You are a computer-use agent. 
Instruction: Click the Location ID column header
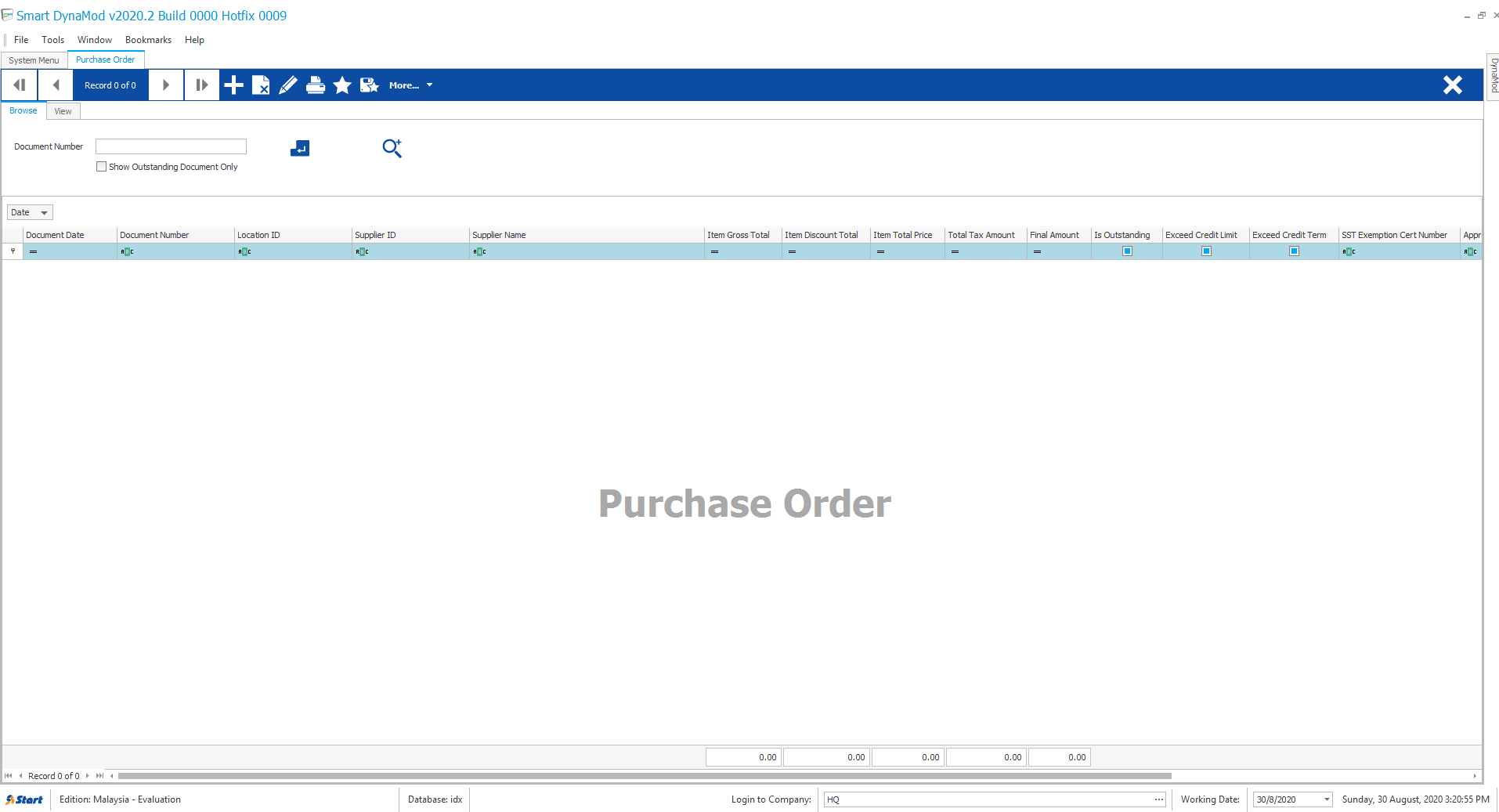click(293, 235)
